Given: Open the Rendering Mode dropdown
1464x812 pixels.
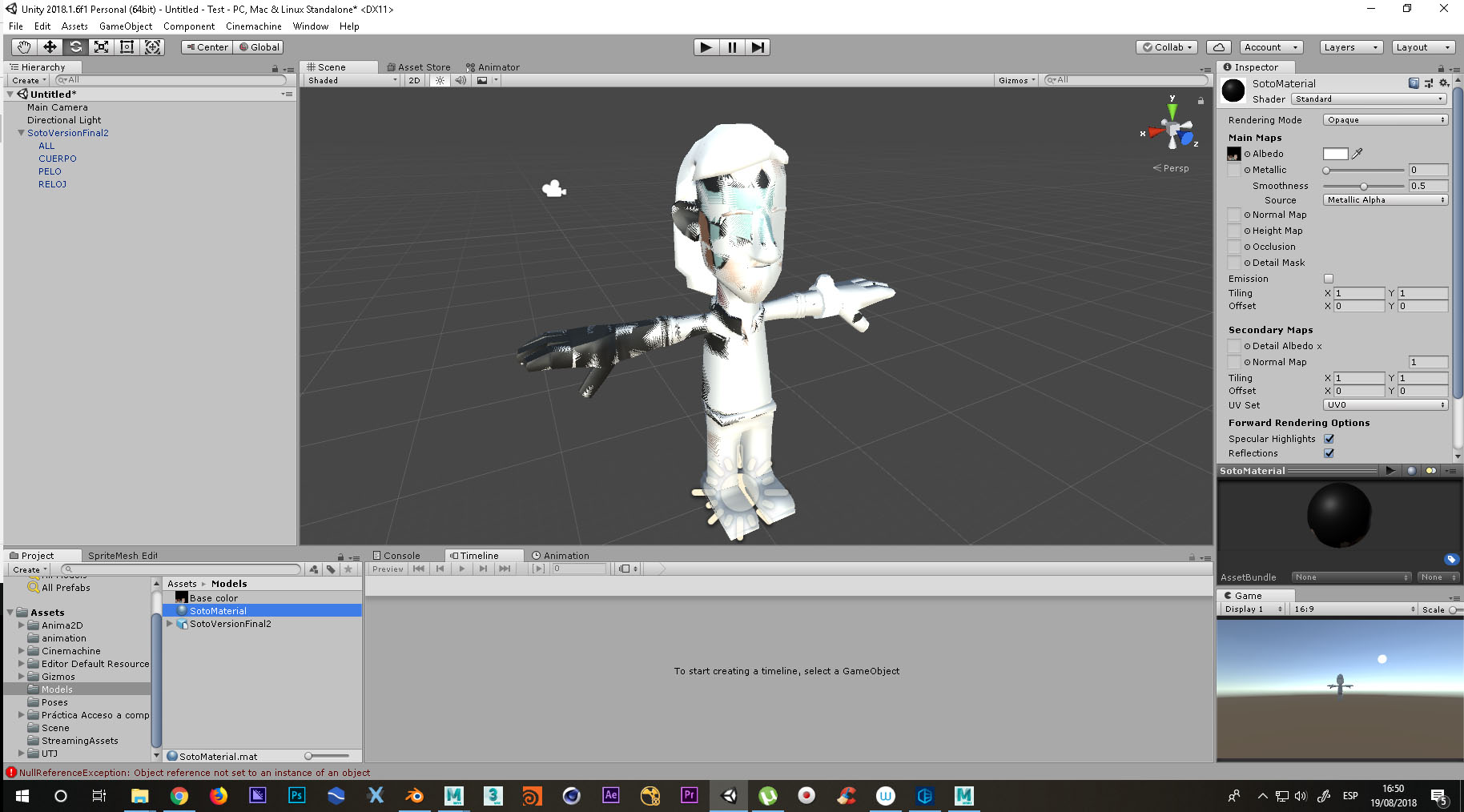Looking at the screenshot, I should click(1385, 120).
